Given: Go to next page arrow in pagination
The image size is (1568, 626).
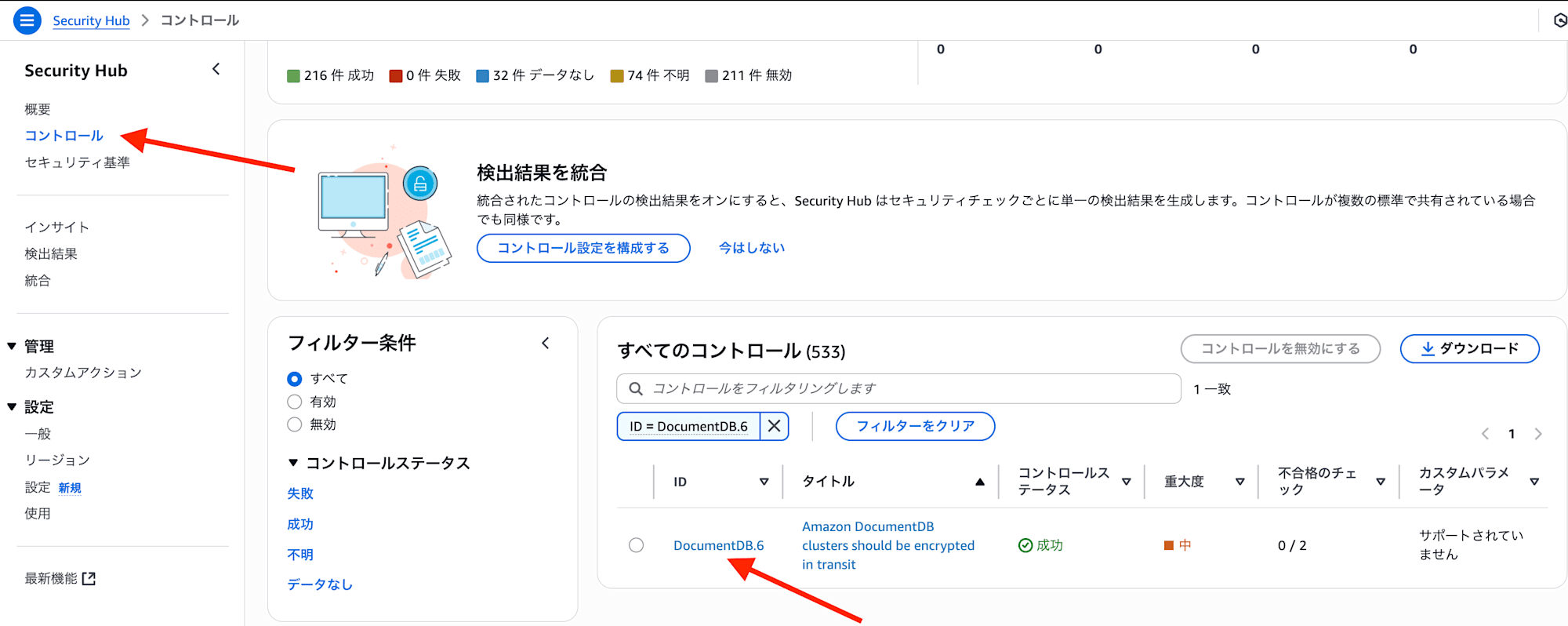Looking at the screenshot, I should tap(1538, 434).
